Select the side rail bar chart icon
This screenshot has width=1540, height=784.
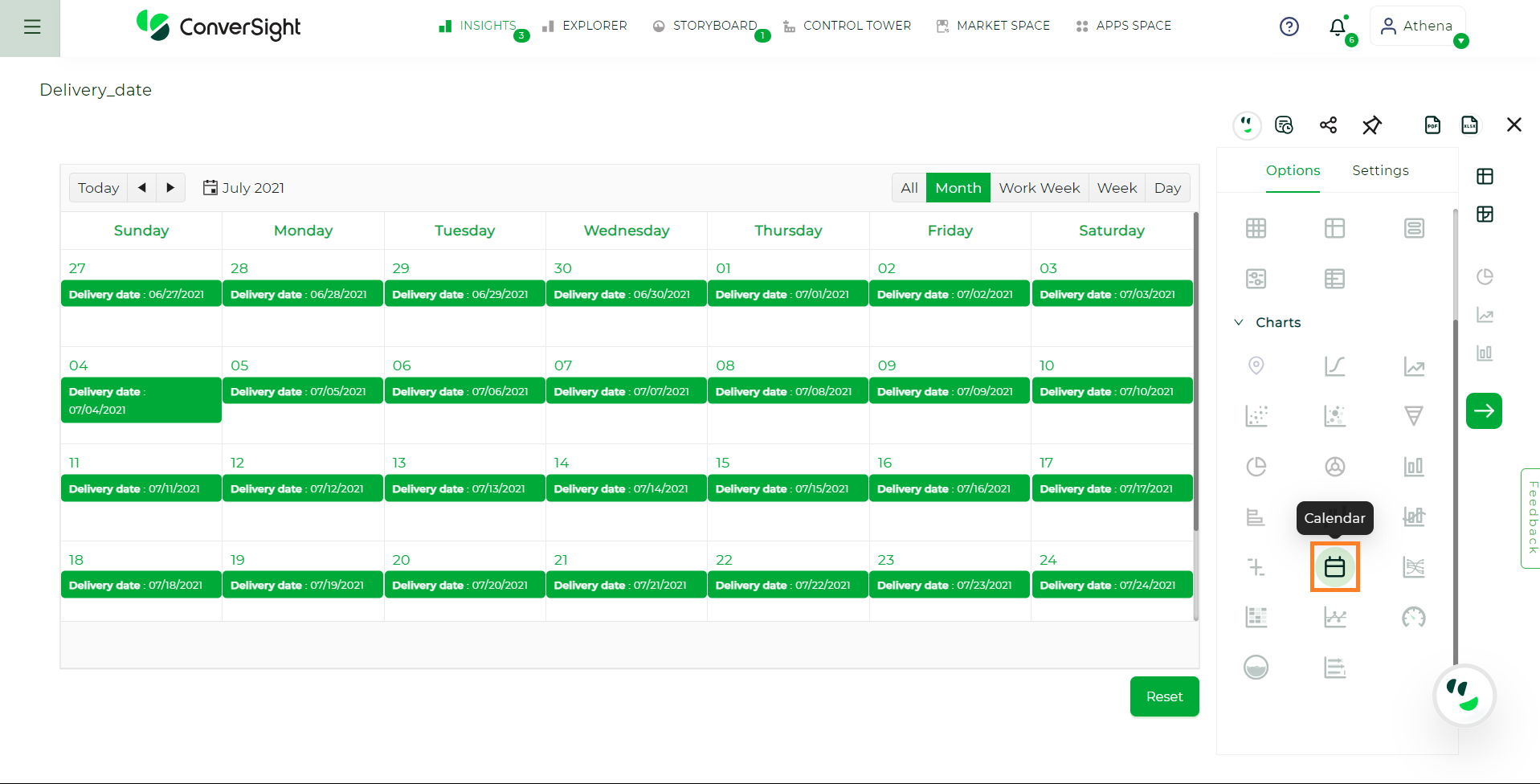(1485, 353)
